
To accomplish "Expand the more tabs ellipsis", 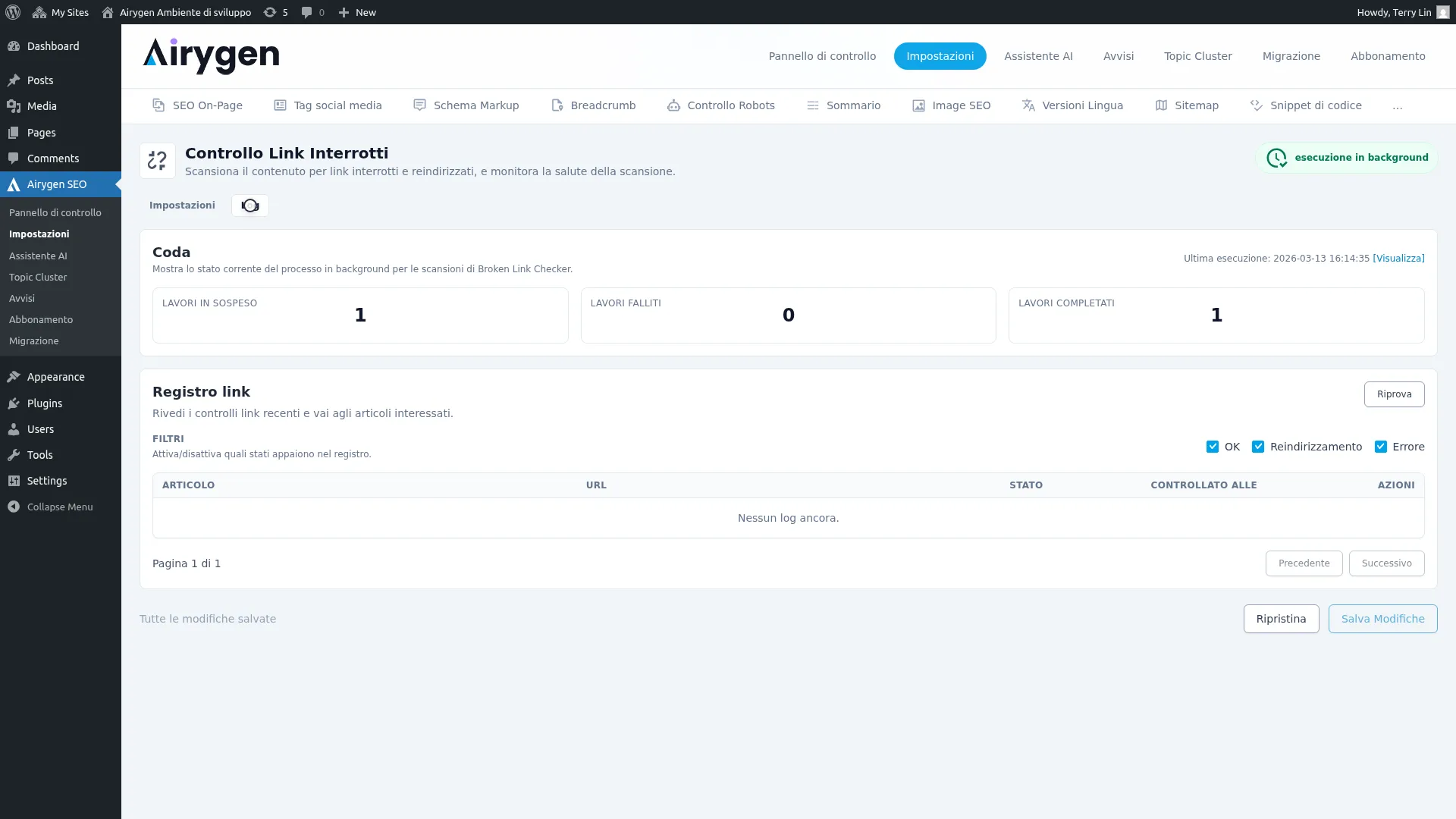I will (x=1397, y=105).
